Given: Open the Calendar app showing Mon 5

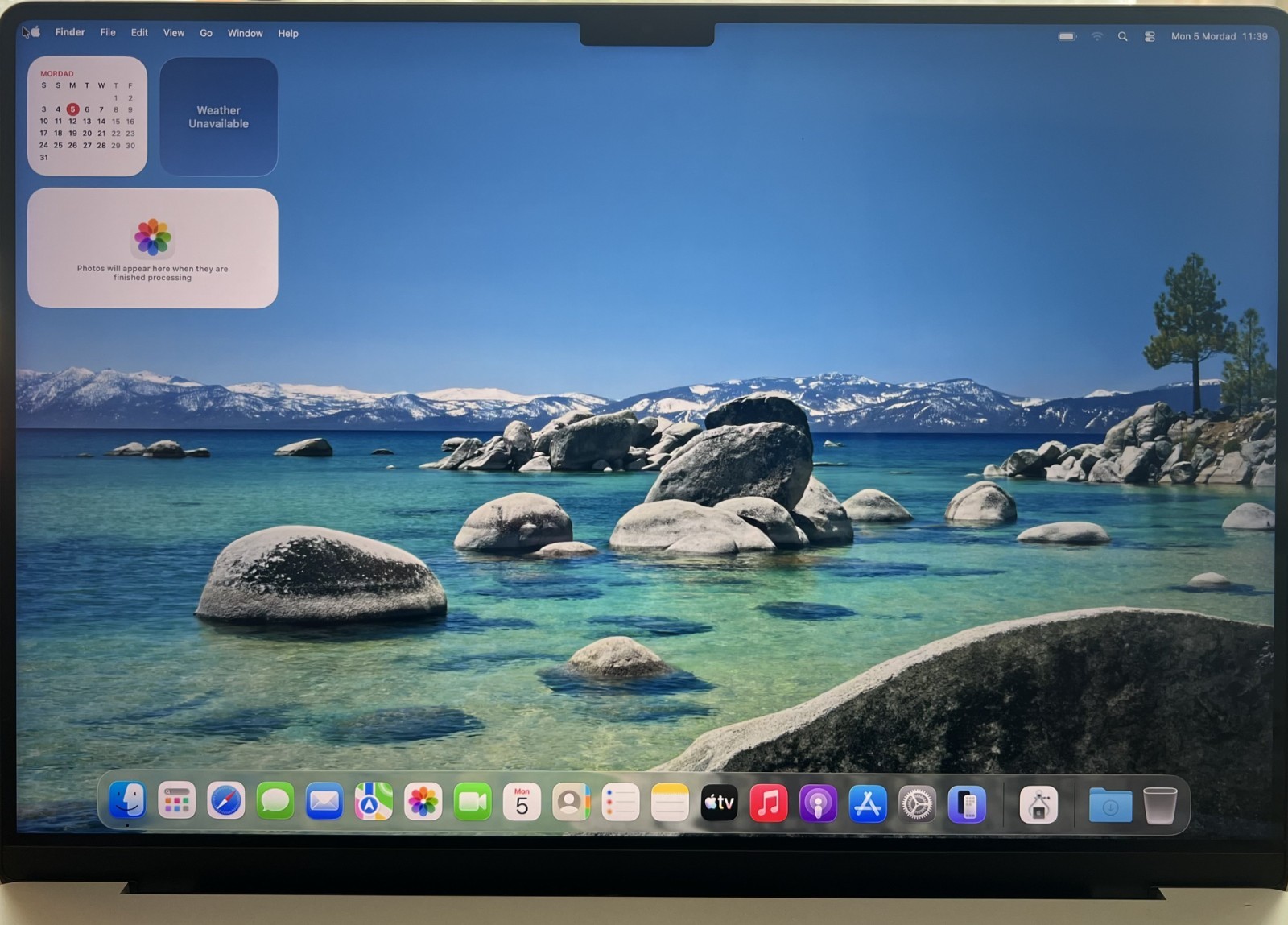Looking at the screenshot, I should point(522,802).
